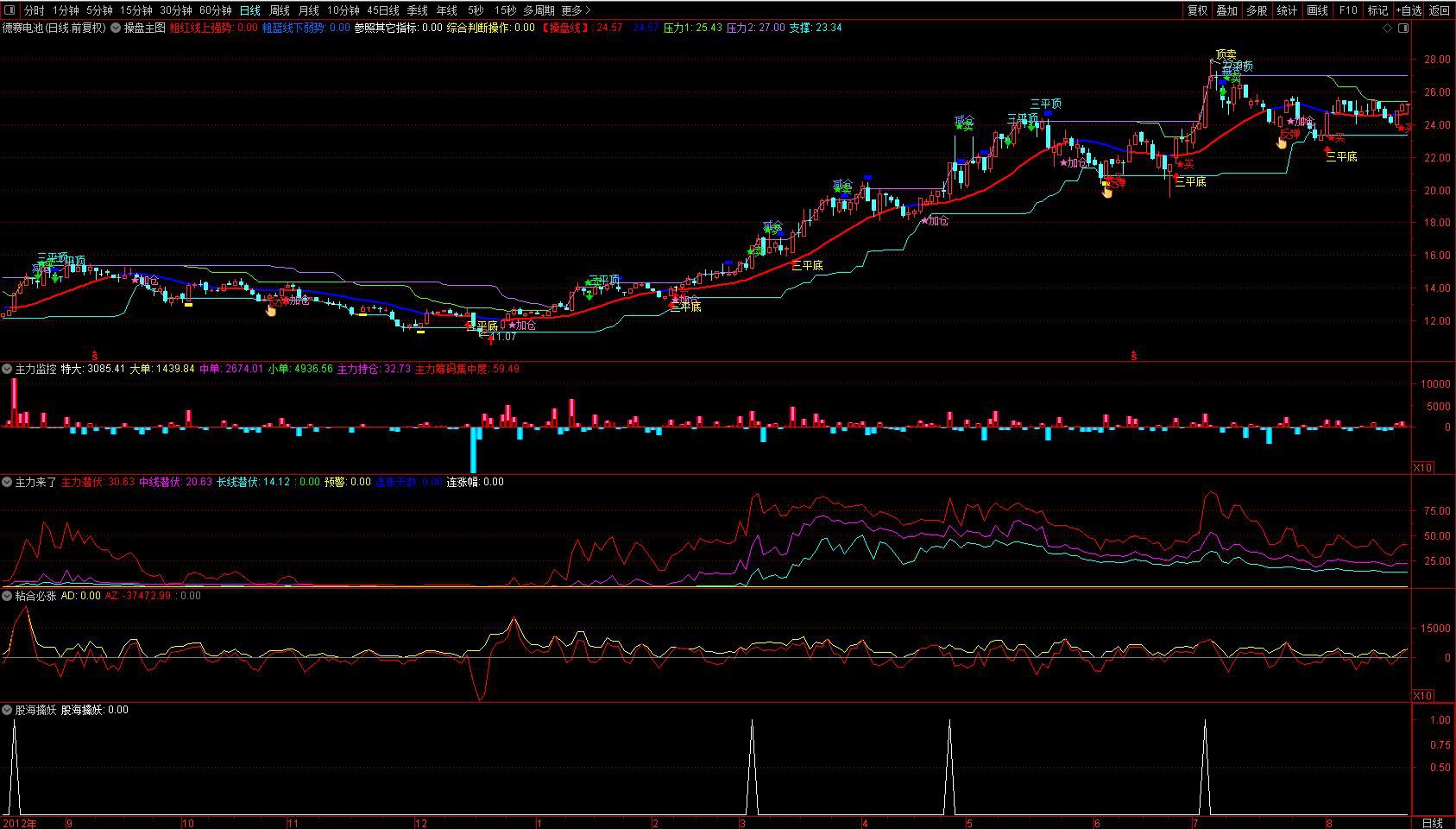Select the 压力2: 27.00 value

coord(755,28)
